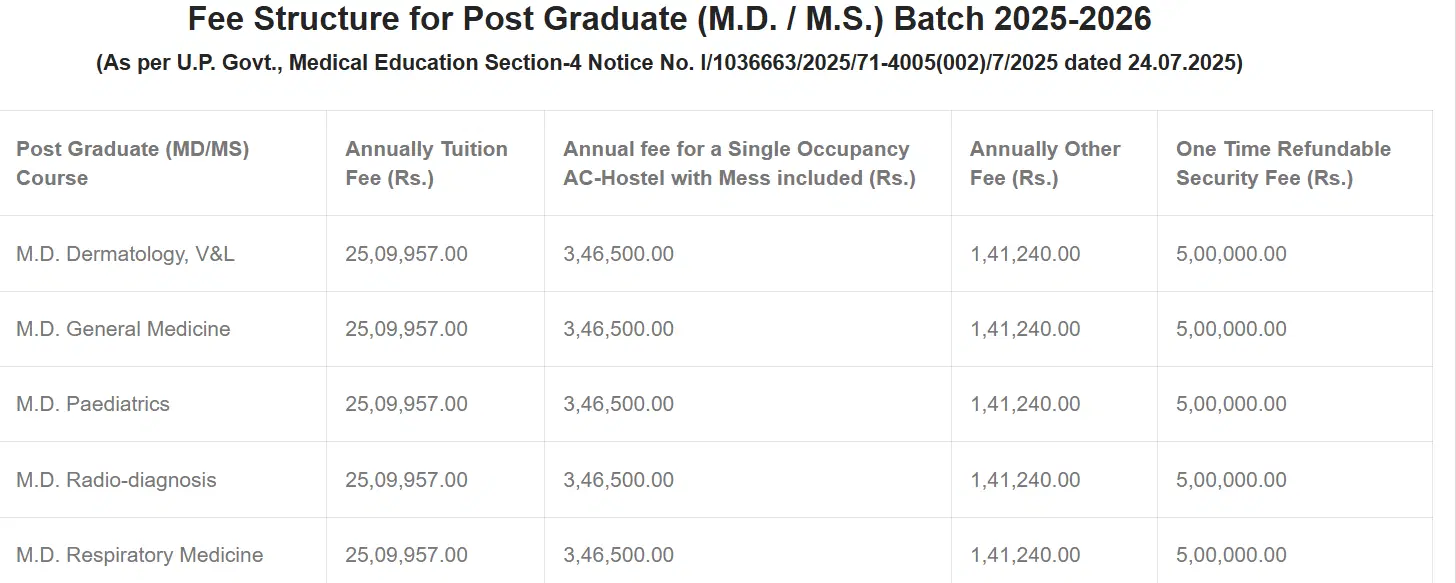Viewport: 1456px width, 583px height.
Task: Click the M.D. Dermatology, V&L course cell
Action: tap(125, 254)
